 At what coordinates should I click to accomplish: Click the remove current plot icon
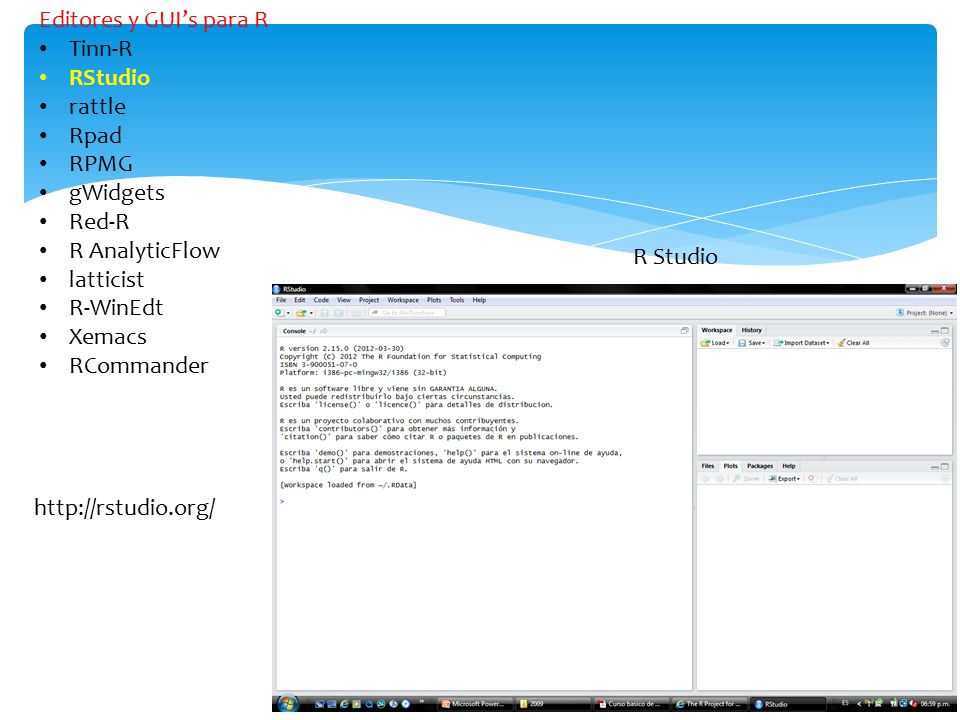pyautogui.click(x=811, y=478)
